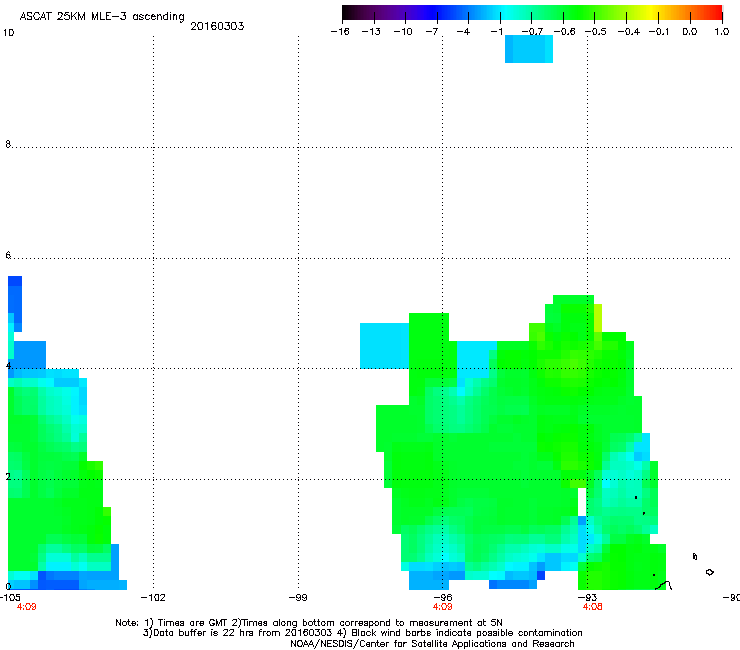Click the red 4:08 time under -93
This screenshot has width=740, height=650.
[x=592, y=607]
